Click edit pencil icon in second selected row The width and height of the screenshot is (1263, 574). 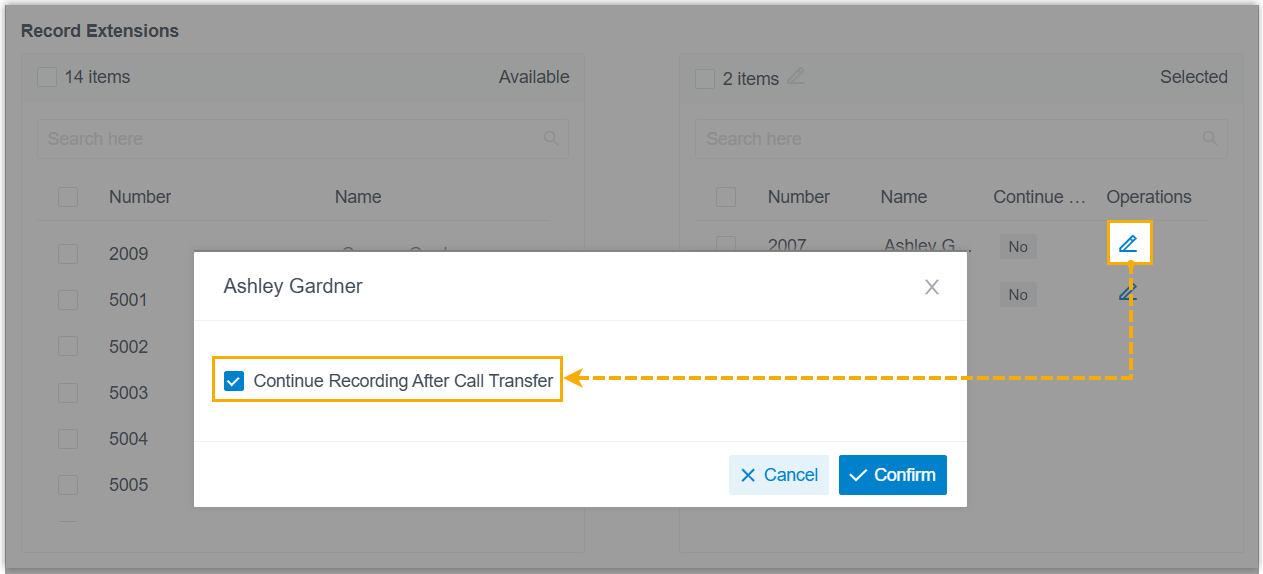[1128, 293]
